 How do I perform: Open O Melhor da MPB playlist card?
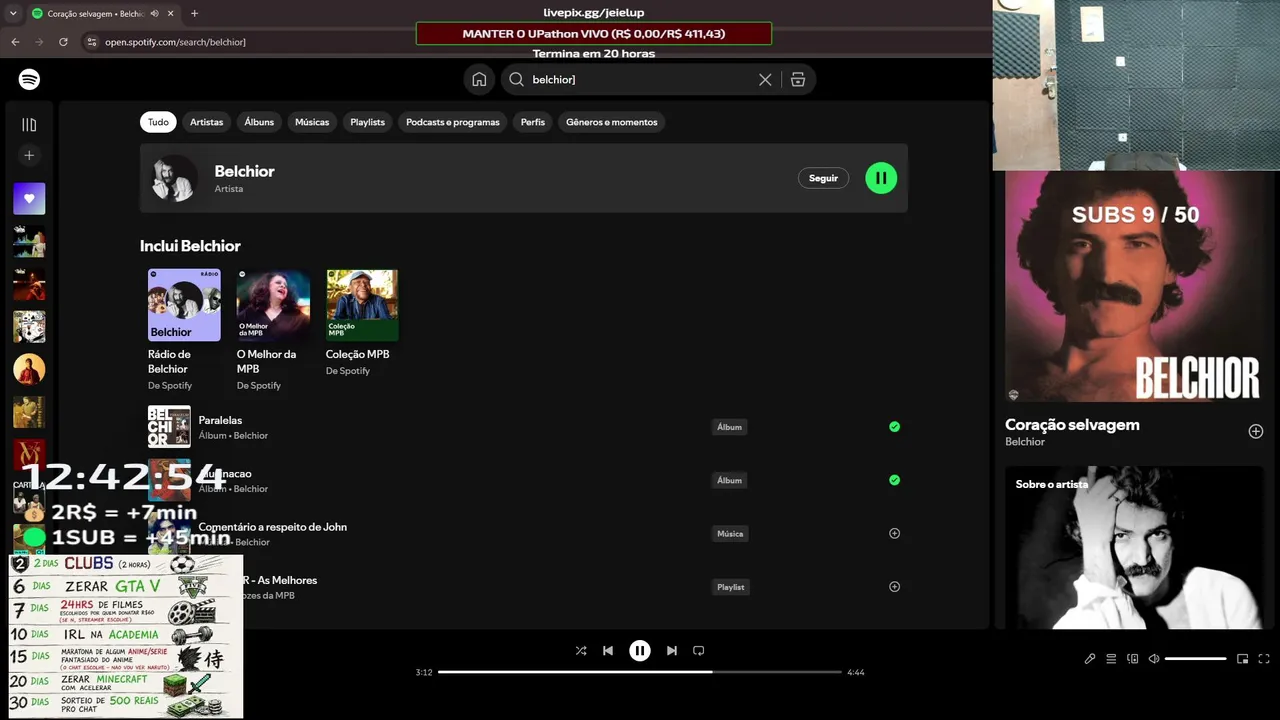pos(273,330)
